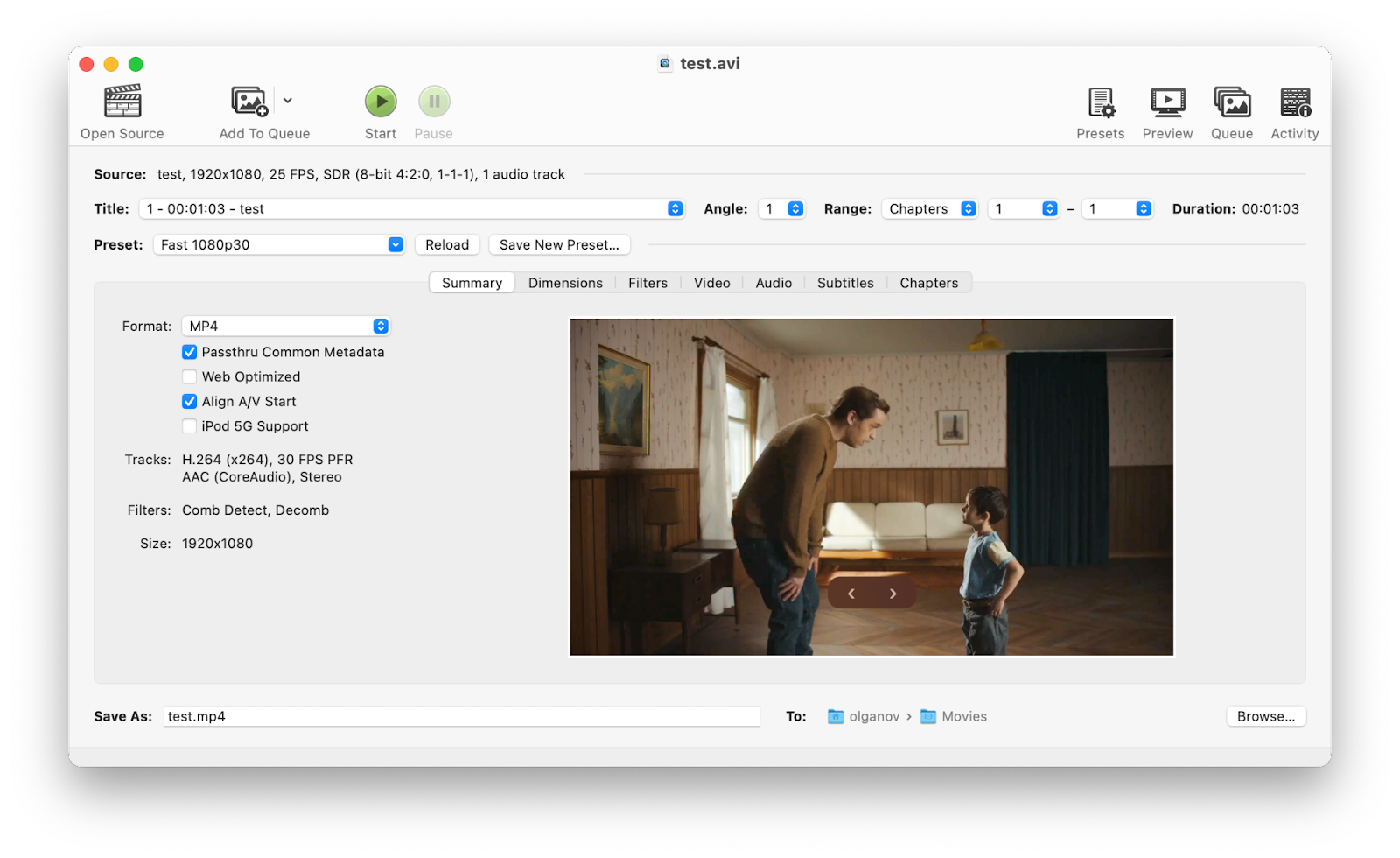Click the Browse button for output location
This screenshot has width=1400, height=858.
(1265, 716)
